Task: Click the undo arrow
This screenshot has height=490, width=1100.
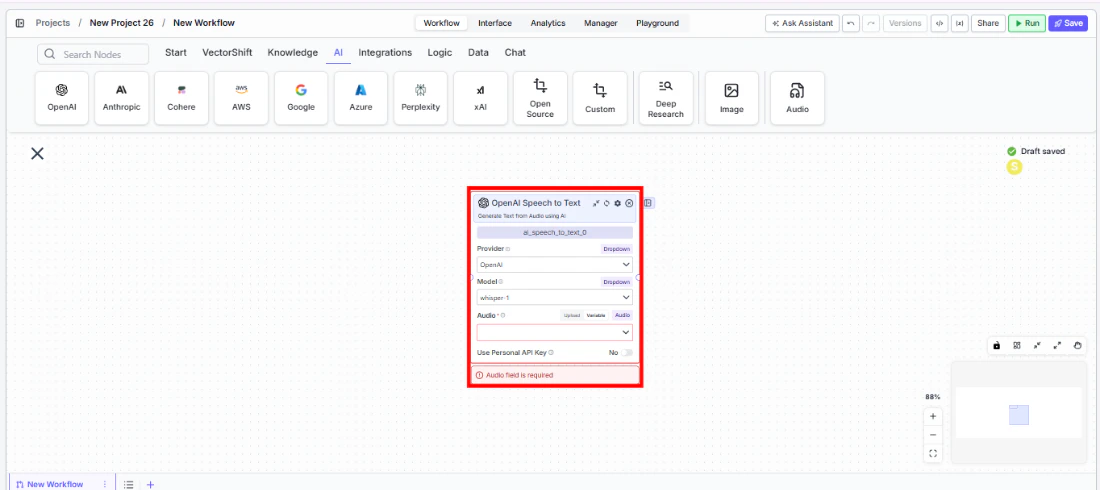Action: pos(850,23)
